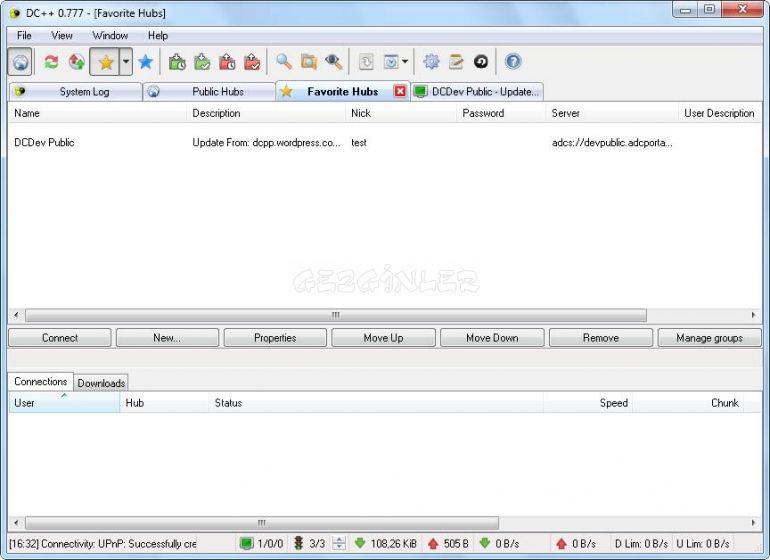
Task: Click the Speed column header
Action: pyautogui.click(x=588, y=403)
